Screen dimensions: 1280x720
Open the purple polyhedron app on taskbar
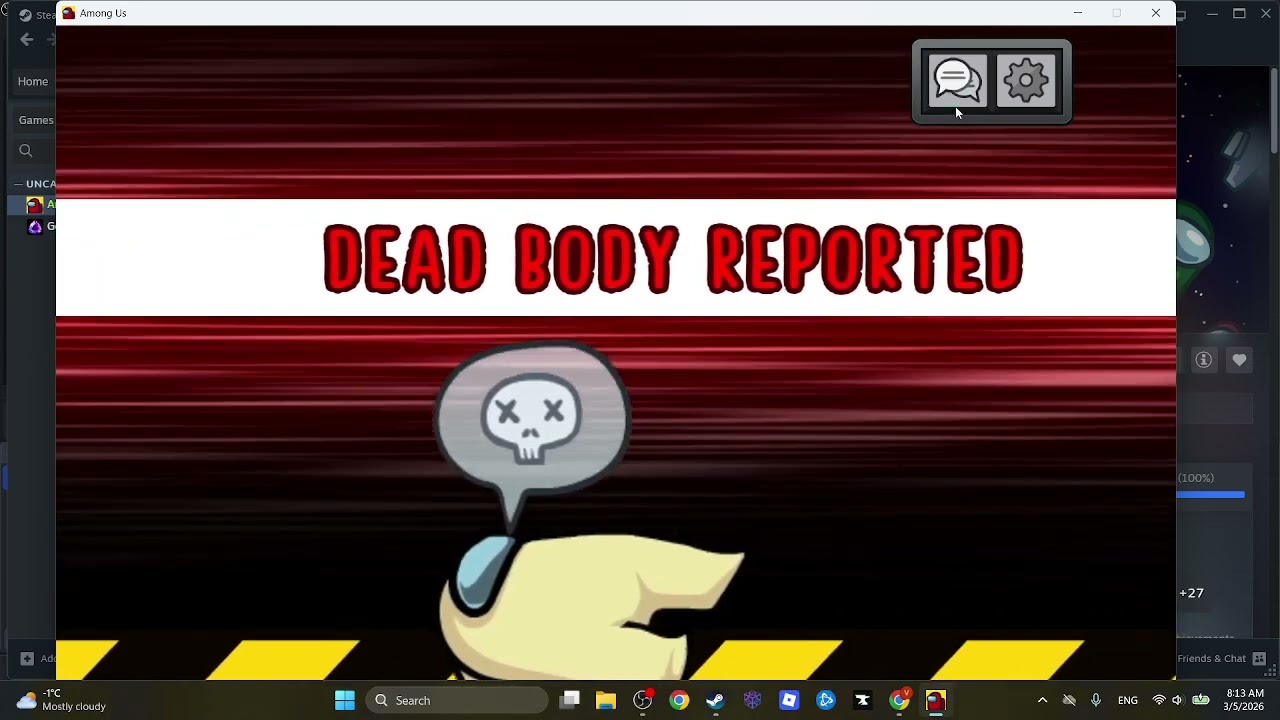pos(752,700)
